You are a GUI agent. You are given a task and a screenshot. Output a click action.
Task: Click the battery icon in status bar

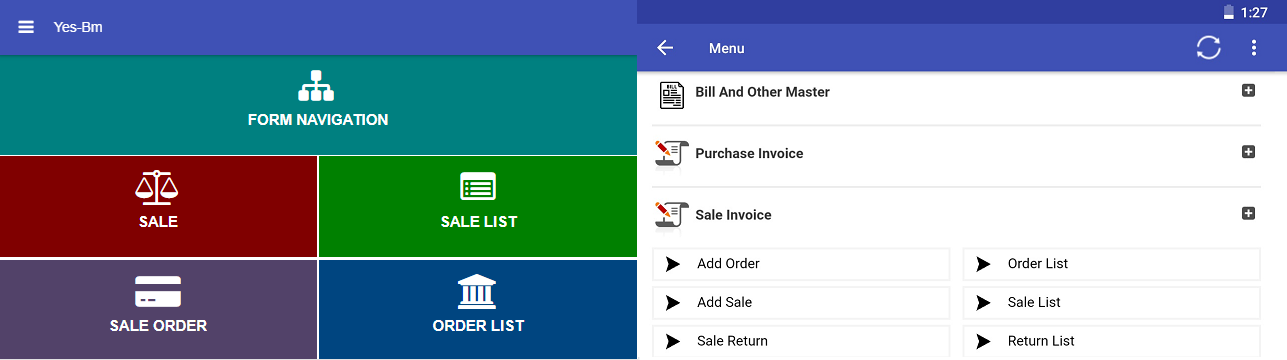click(x=1229, y=12)
